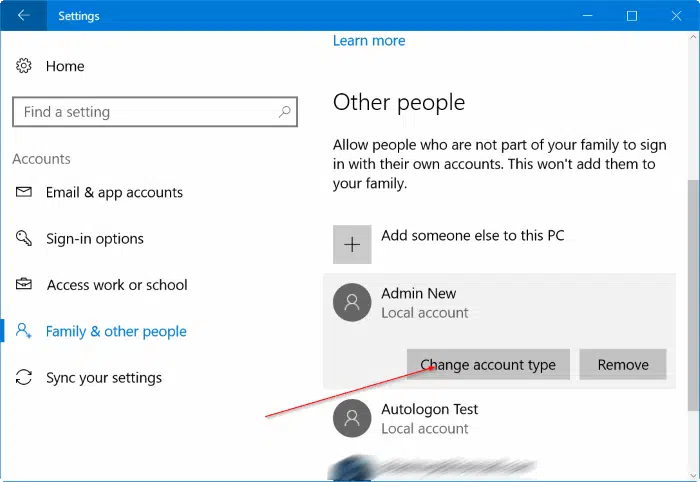Click the Access work or school briefcase icon
Image resolution: width=700 pixels, height=482 pixels.
click(24, 284)
